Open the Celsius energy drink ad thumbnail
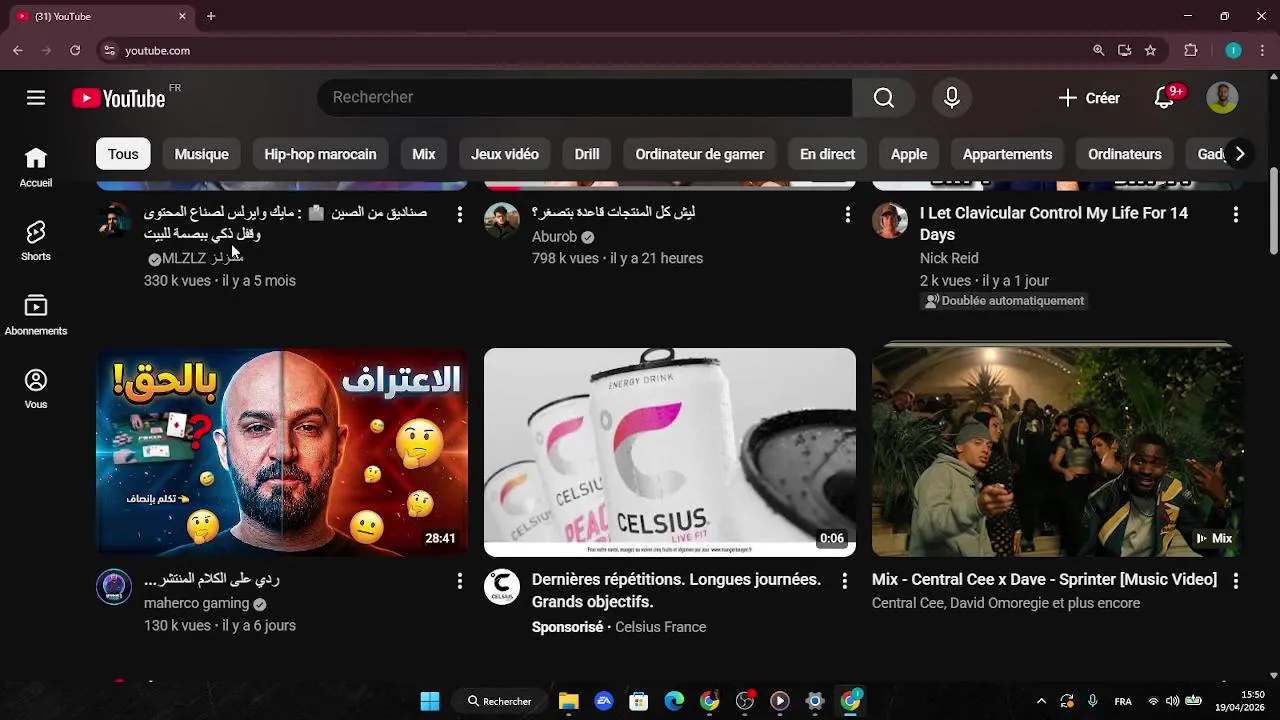Image resolution: width=1280 pixels, height=720 pixels. [670, 452]
